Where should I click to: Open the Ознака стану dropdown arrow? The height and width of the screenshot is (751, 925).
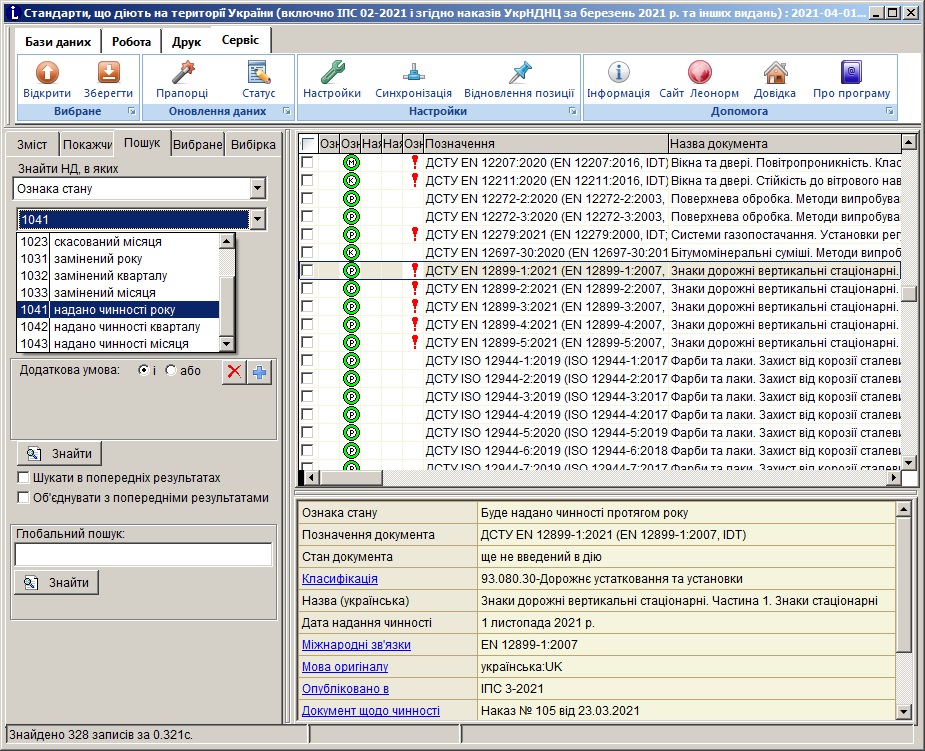(257, 189)
